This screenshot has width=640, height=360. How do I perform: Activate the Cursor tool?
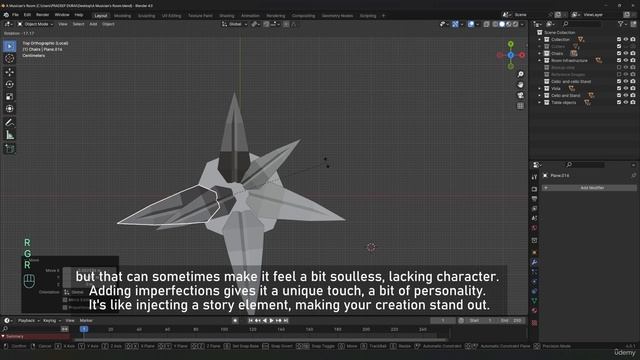[9, 58]
